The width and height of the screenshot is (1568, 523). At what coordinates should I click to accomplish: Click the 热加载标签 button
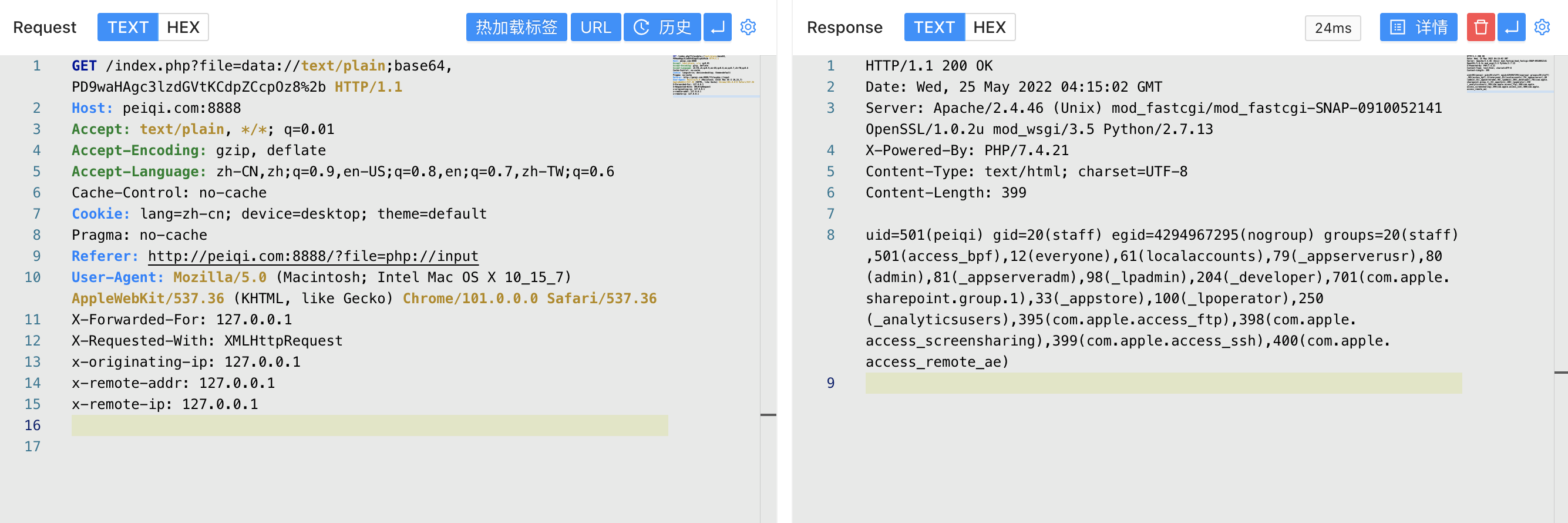[x=516, y=28]
